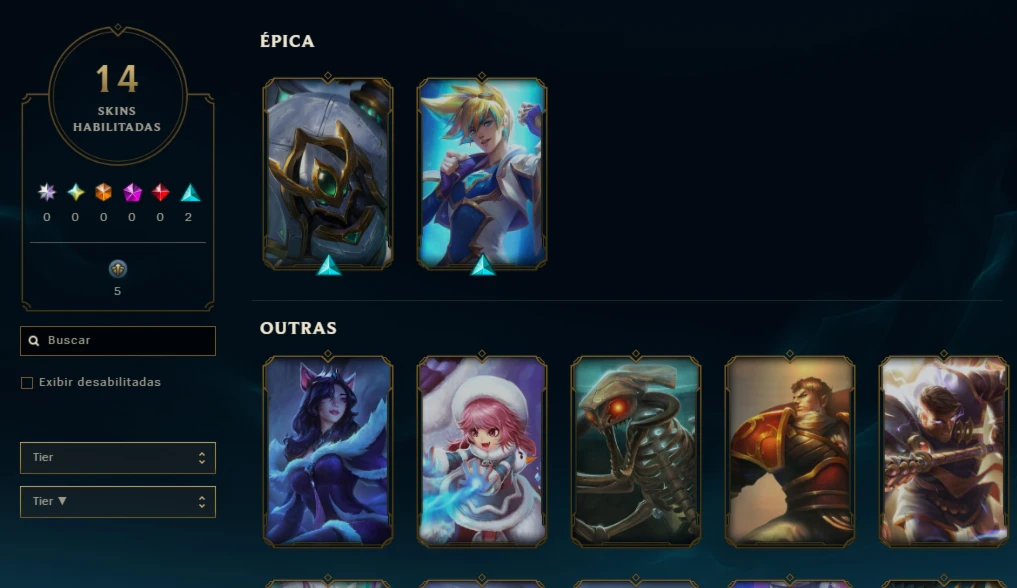Click the magenta Legendary rarity gem icon
The height and width of the screenshot is (588, 1017).
[132, 193]
